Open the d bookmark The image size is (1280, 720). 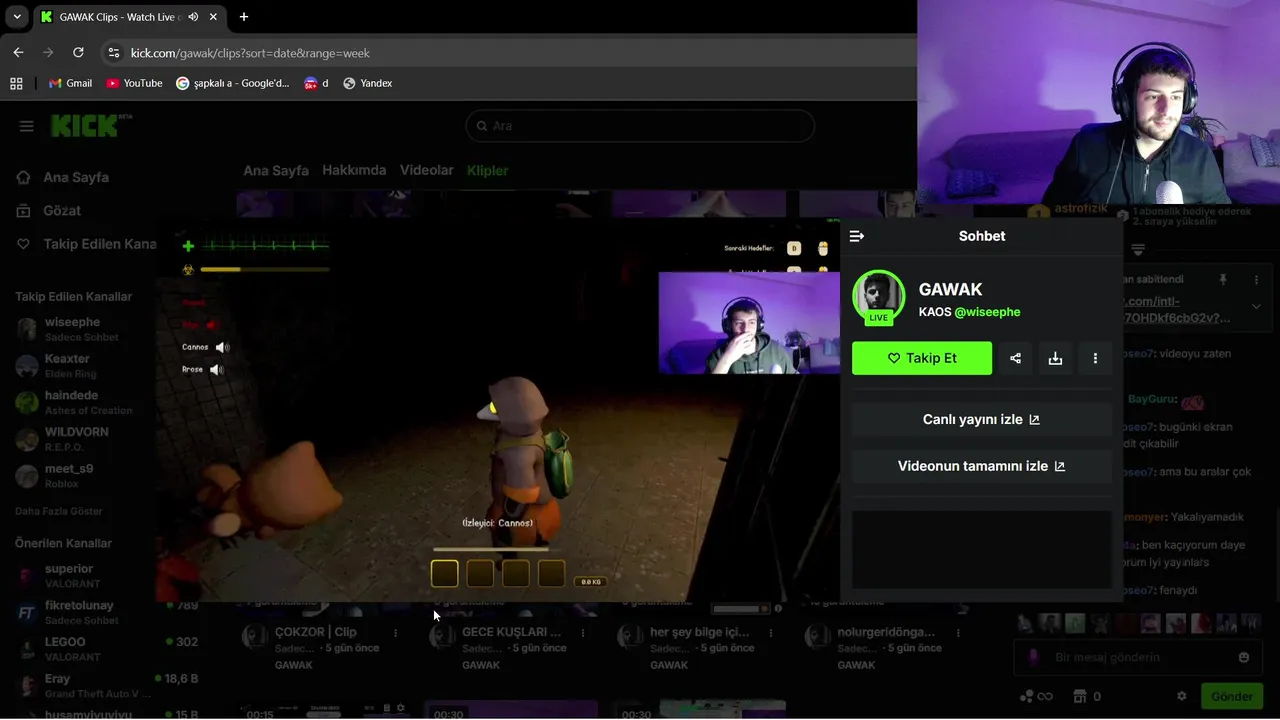click(316, 83)
